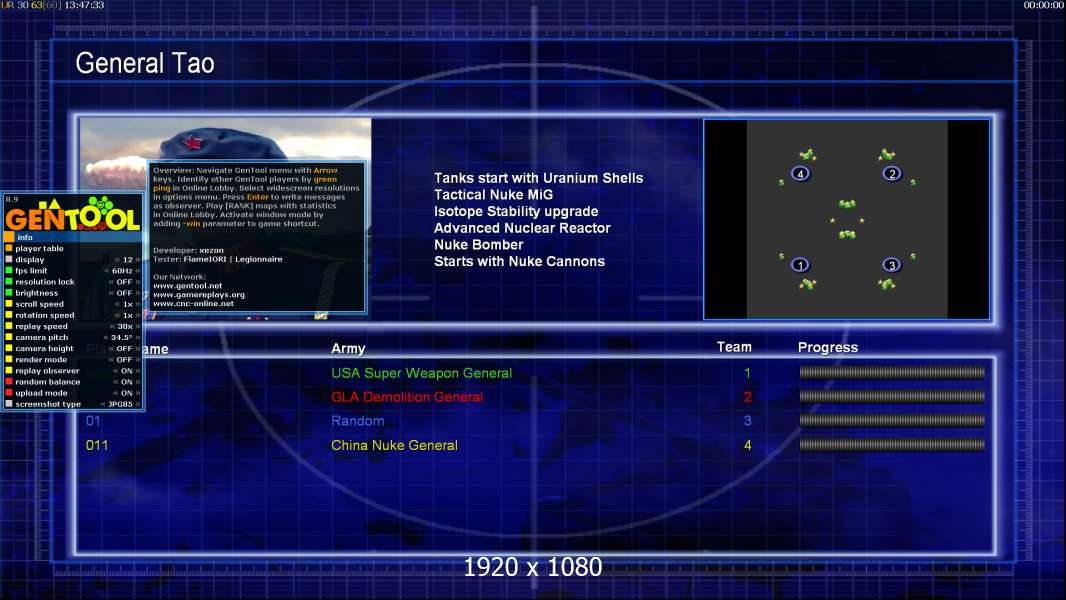Toggle resolution lock OFF value
The height and width of the screenshot is (600, 1066).
point(124,281)
